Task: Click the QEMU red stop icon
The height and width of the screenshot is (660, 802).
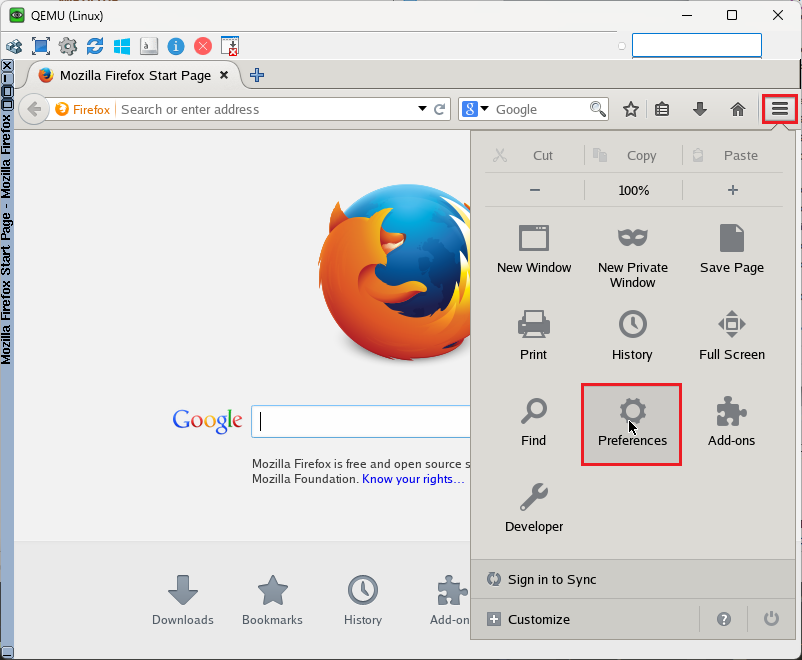Action: tap(203, 46)
